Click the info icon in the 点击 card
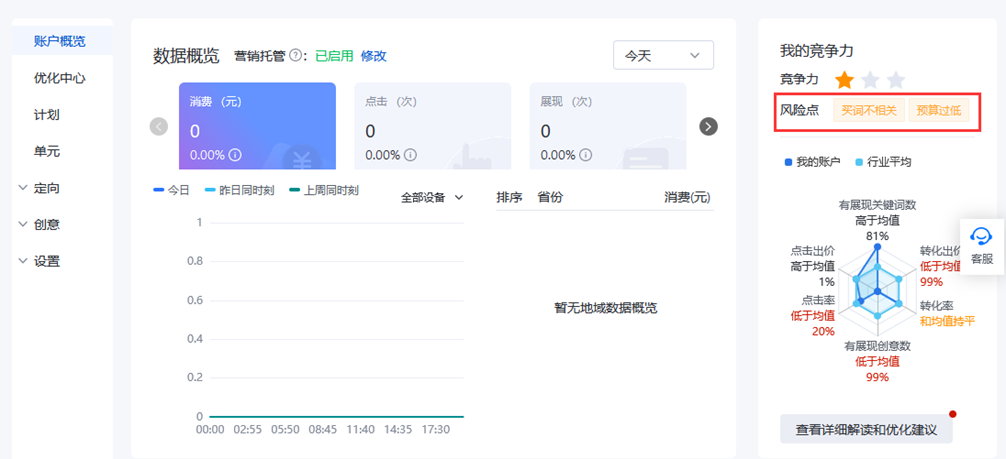 point(411,155)
